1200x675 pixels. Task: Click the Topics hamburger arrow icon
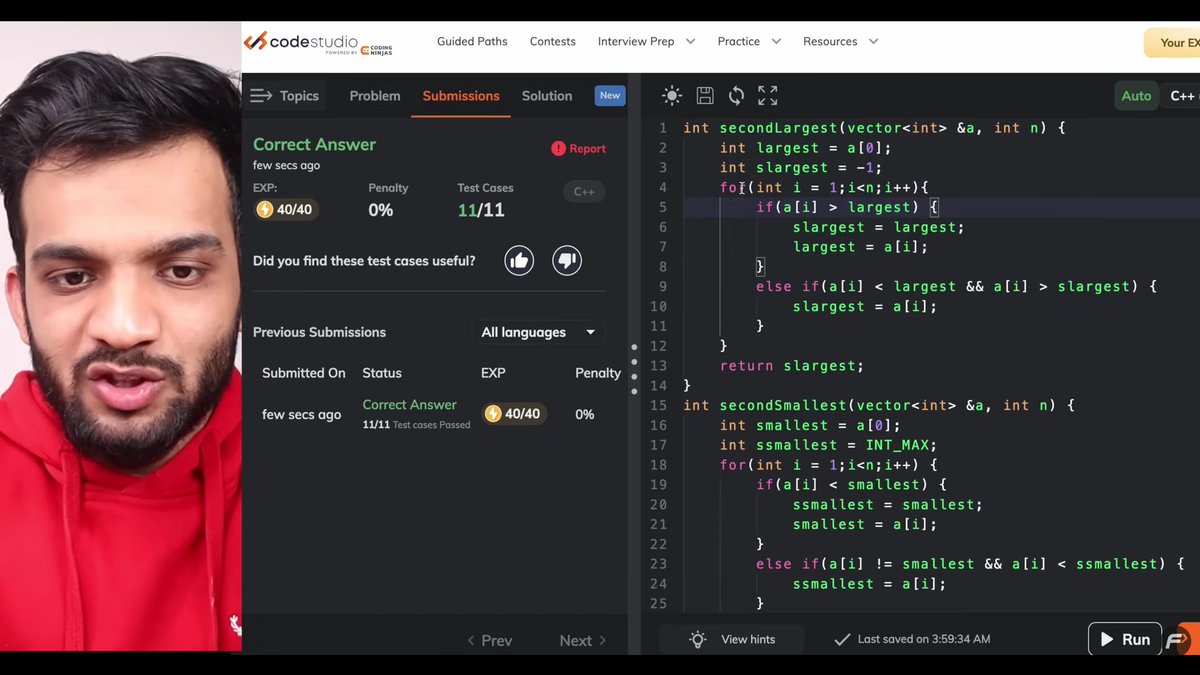tap(261, 96)
